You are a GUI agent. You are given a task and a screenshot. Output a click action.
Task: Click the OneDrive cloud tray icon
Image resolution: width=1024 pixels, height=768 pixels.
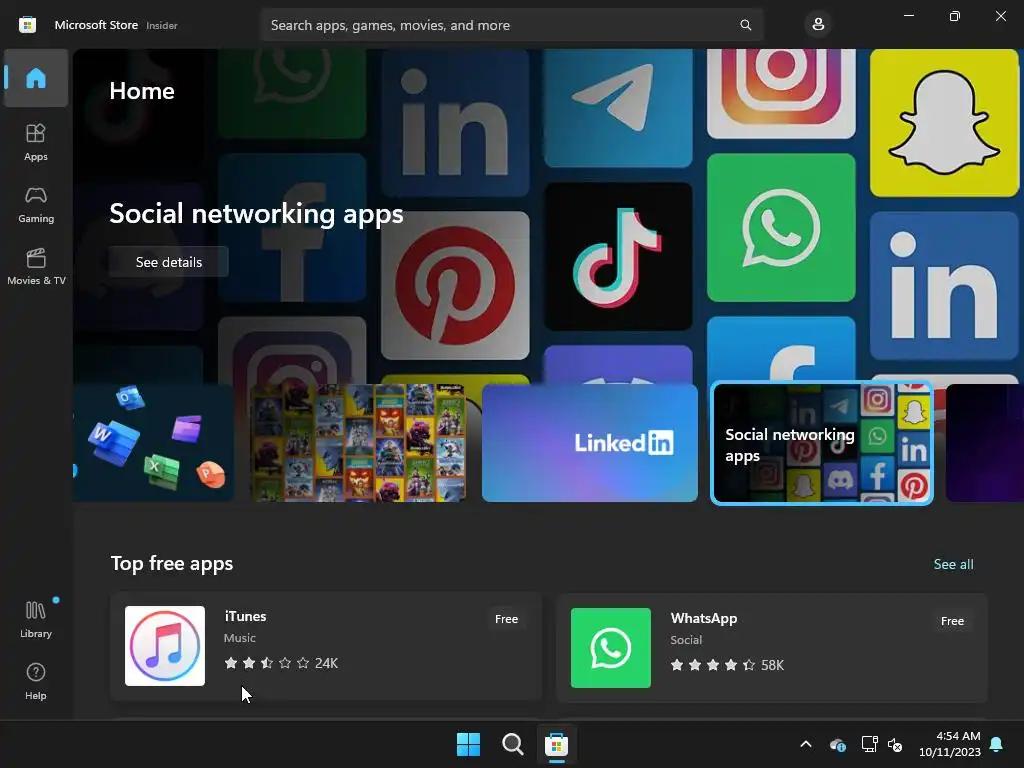pyautogui.click(x=837, y=744)
